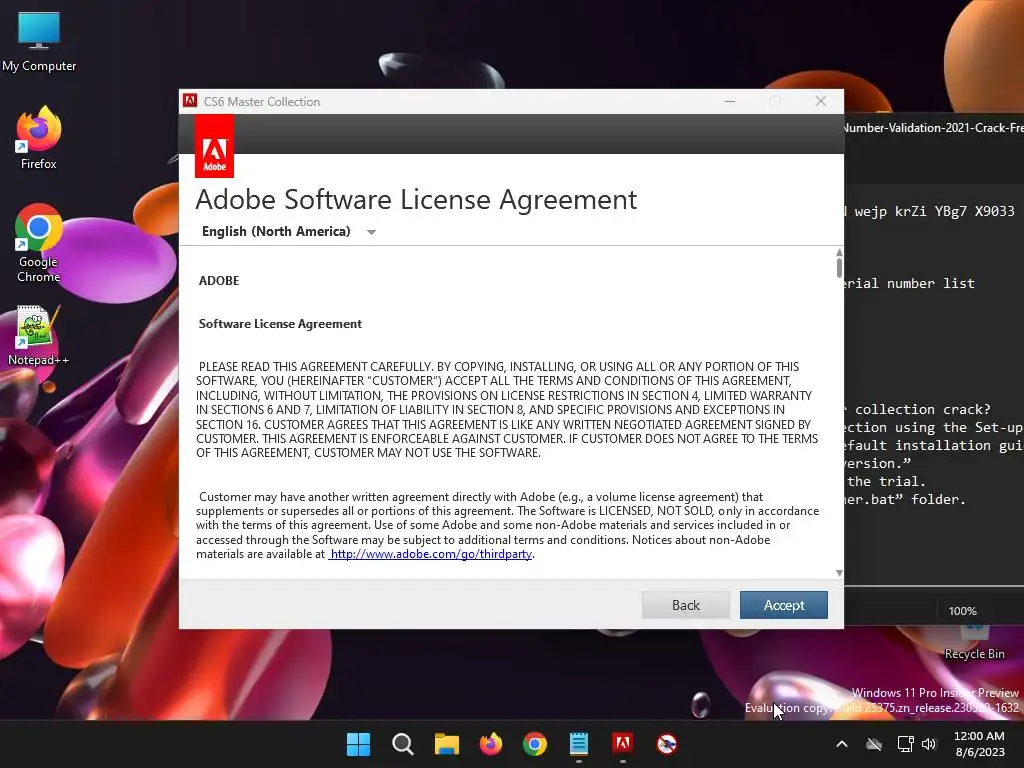This screenshot has height=768, width=1024.
Task: Click the 'Software License Agreement' bold heading
Action: pos(280,324)
